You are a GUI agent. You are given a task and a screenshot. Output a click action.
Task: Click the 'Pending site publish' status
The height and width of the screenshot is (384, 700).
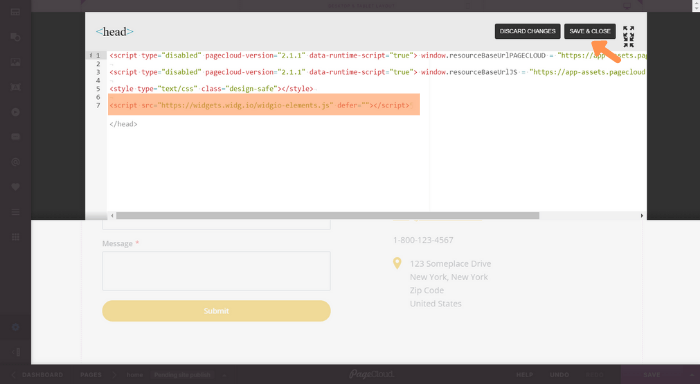pyautogui.click(x=182, y=375)
